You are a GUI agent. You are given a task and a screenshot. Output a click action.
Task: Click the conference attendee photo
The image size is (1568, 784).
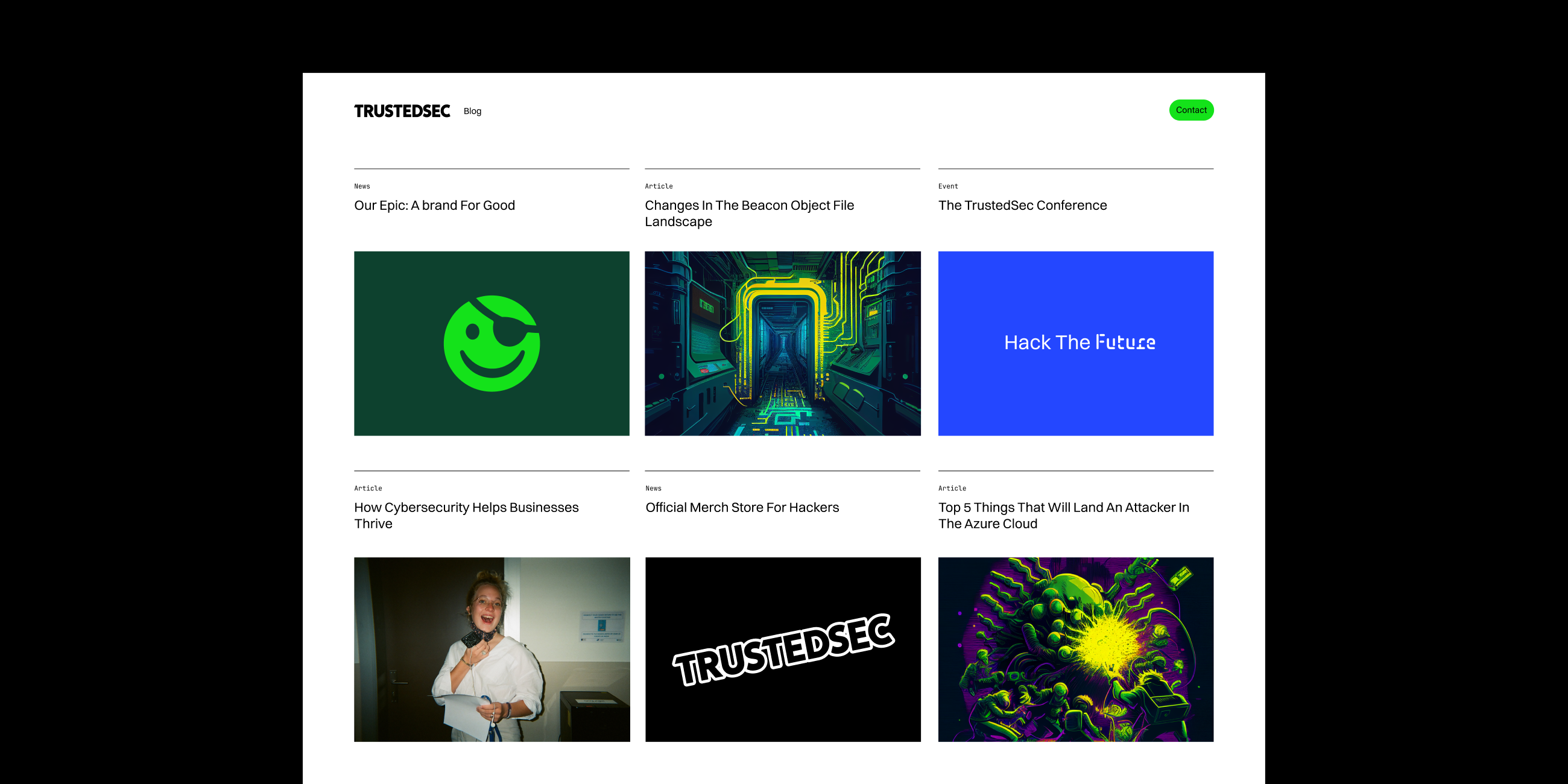pyautogui.click(x=492, y=649)
